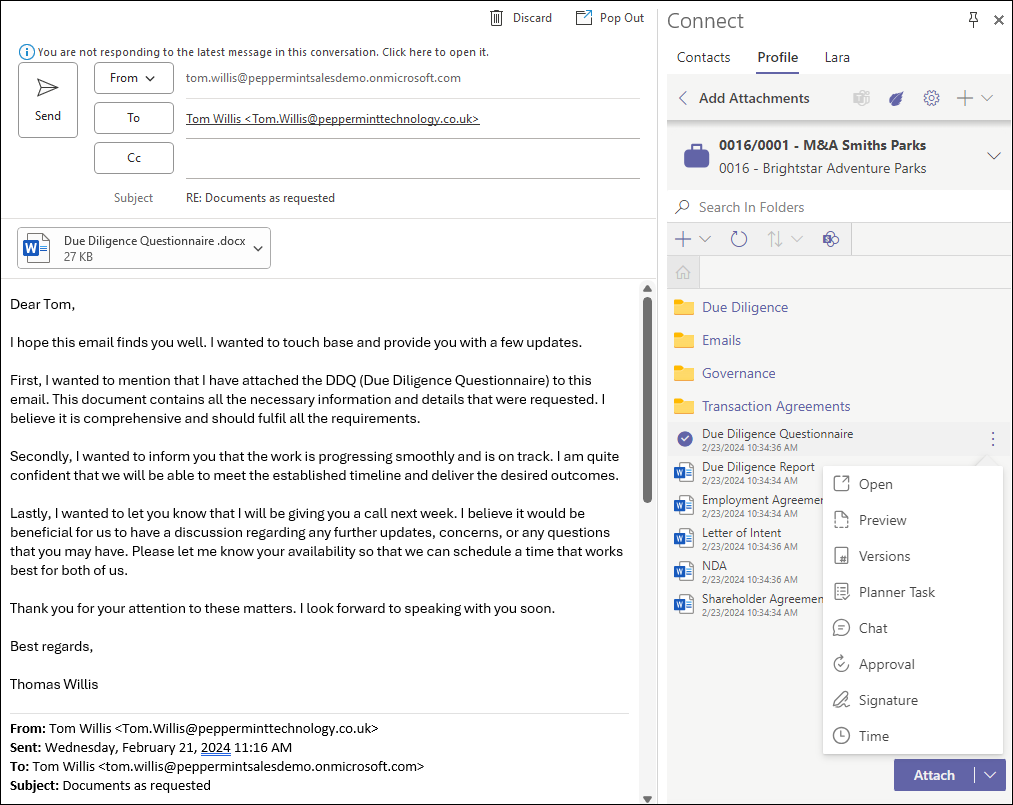This screenshot has width=1013, height=805.
Task: Click Word icon of Due Diligence Report
Action: [x=684, y=473]
